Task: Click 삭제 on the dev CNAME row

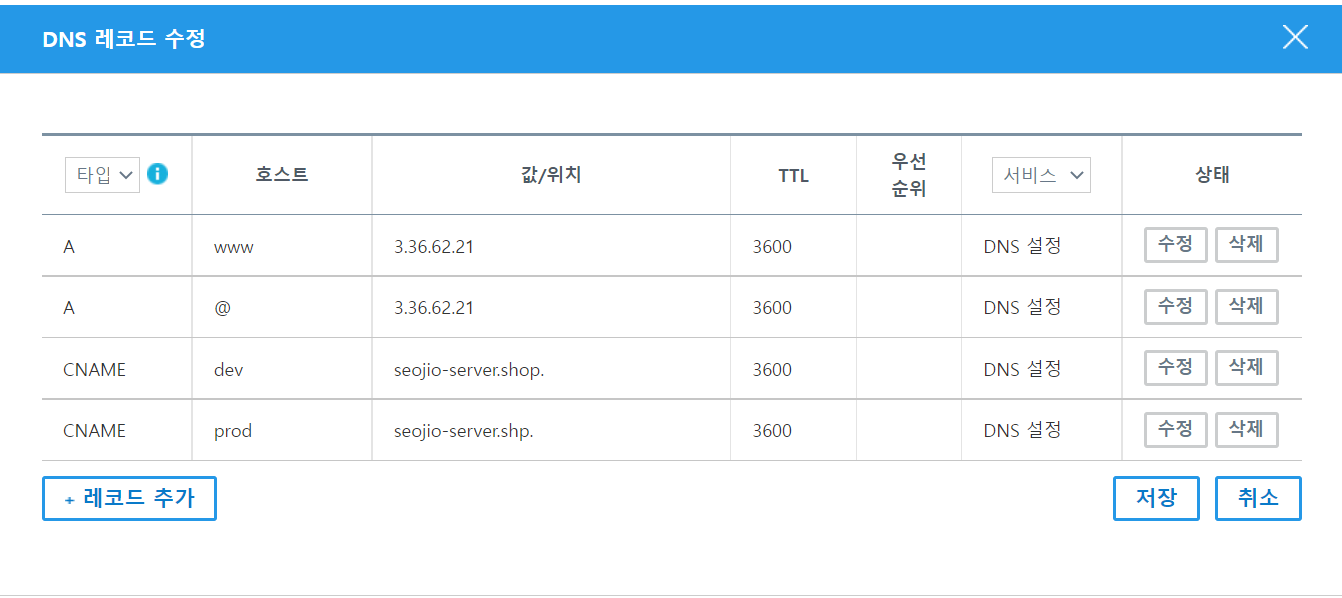Action: 1246,368
